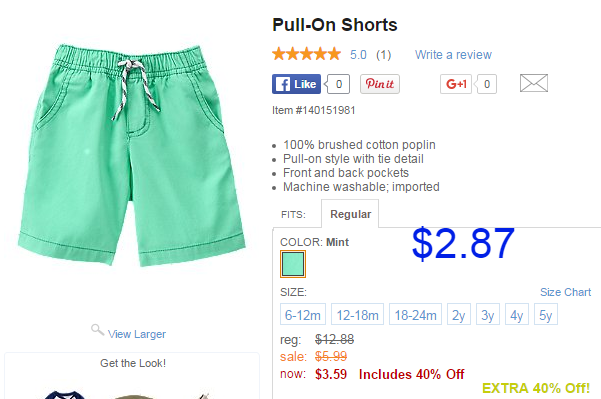This screenshot has height=399, width=601.
Task: Select size 2y
Action: [x=459, y=314]
